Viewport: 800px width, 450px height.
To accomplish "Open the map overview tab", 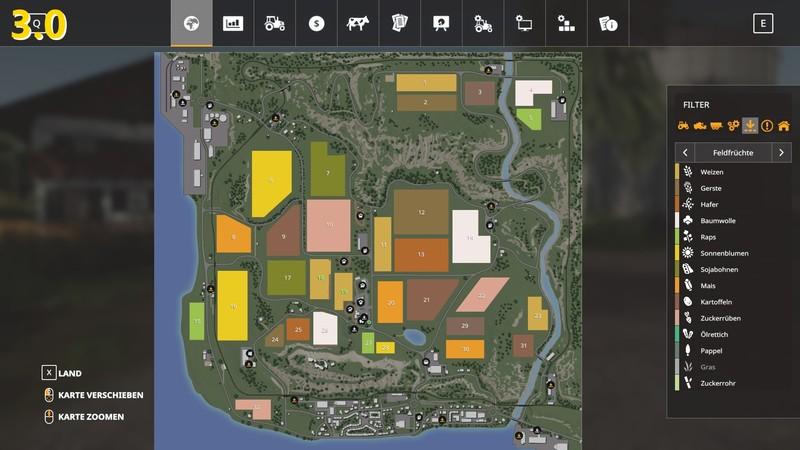I will click(191, 23).
